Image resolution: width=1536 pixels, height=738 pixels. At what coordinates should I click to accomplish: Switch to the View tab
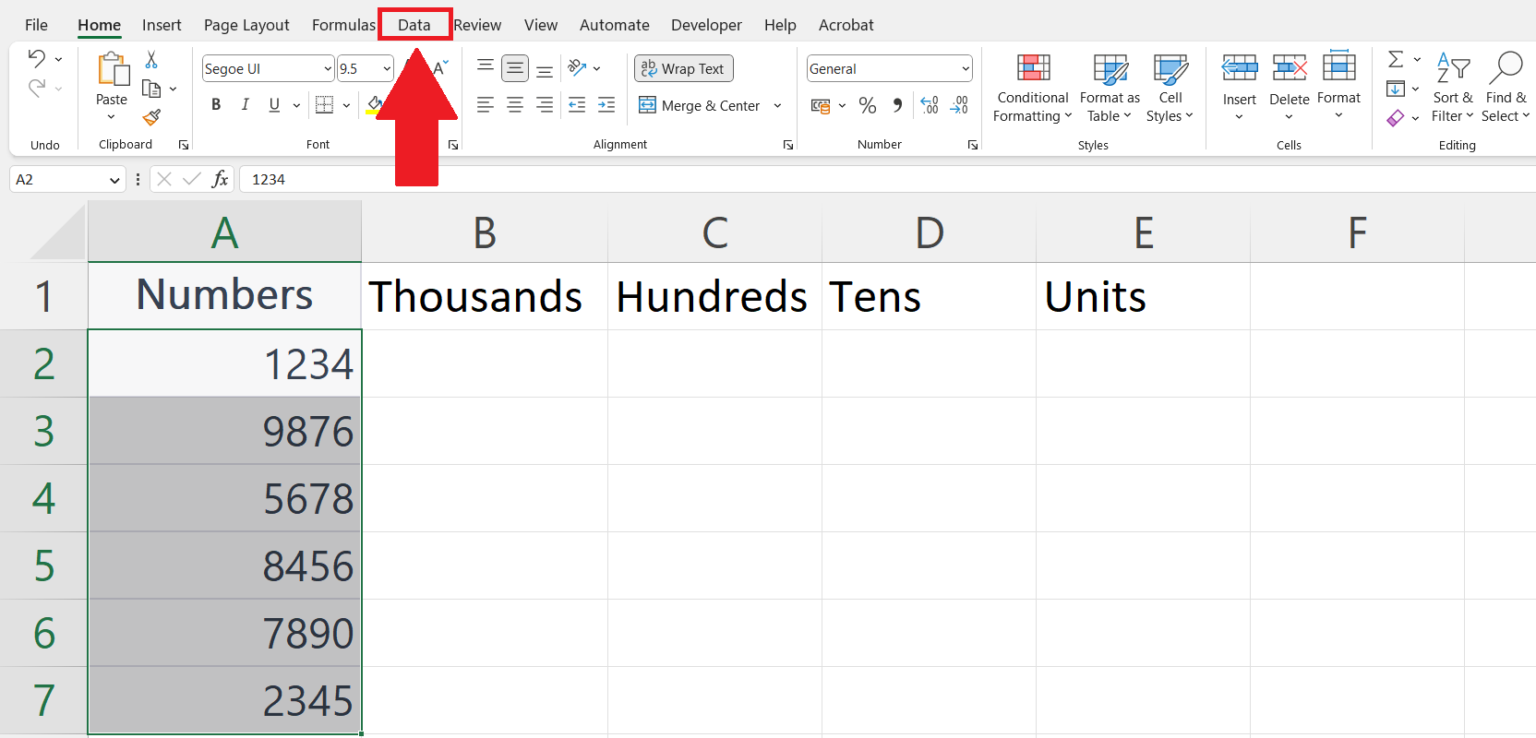pos(541,25)
